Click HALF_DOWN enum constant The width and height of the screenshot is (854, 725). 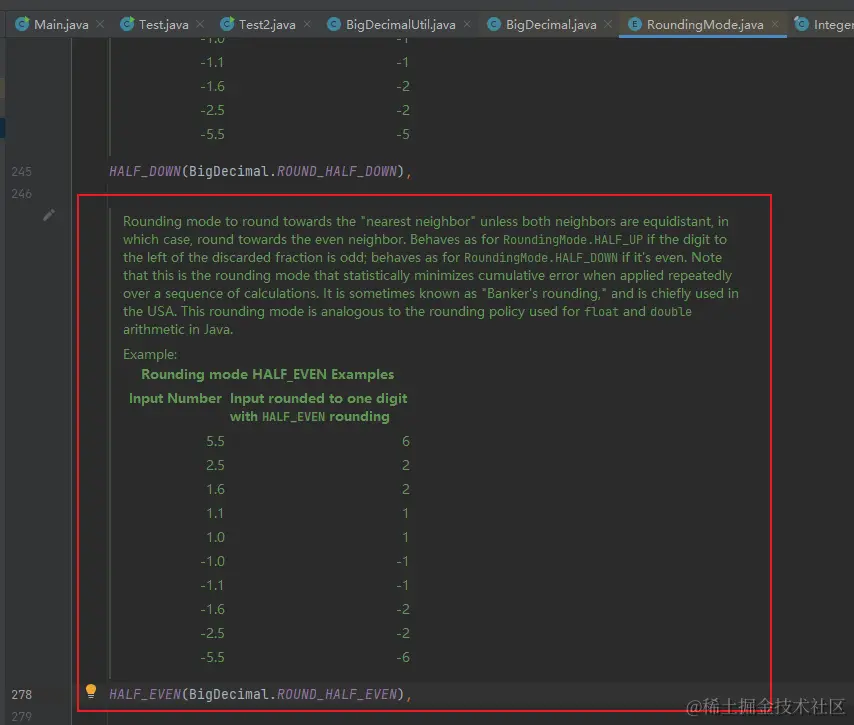pyautogui.click(x=145, y=171)
